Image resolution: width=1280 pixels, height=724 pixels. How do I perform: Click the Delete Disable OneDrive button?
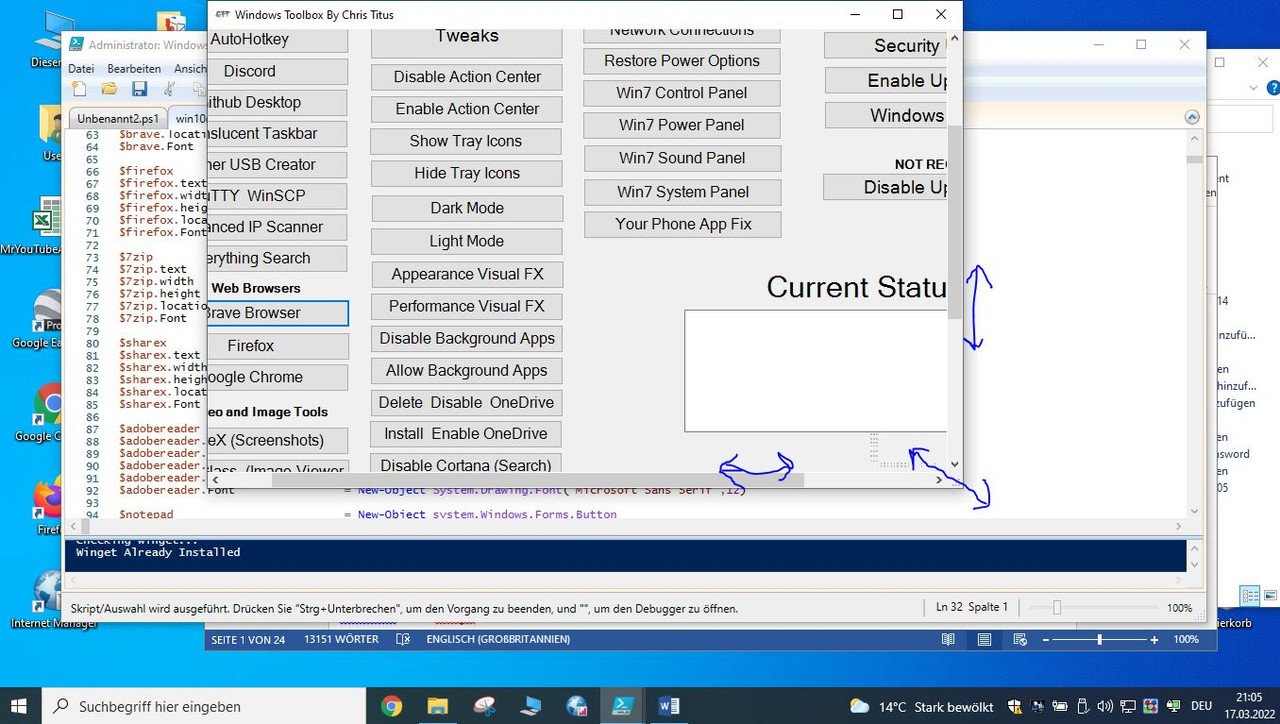(466, 402)
